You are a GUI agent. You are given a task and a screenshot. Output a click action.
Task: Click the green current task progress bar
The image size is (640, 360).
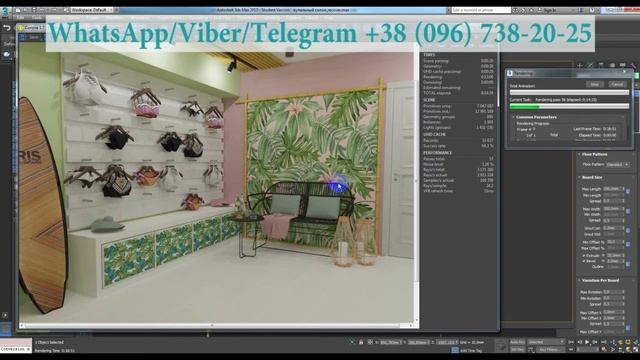569,106
